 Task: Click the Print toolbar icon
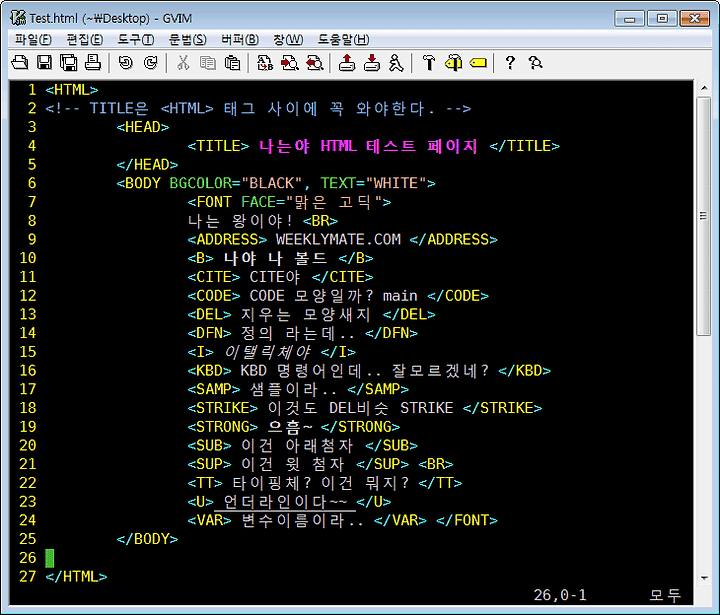(x=93, y=62)
